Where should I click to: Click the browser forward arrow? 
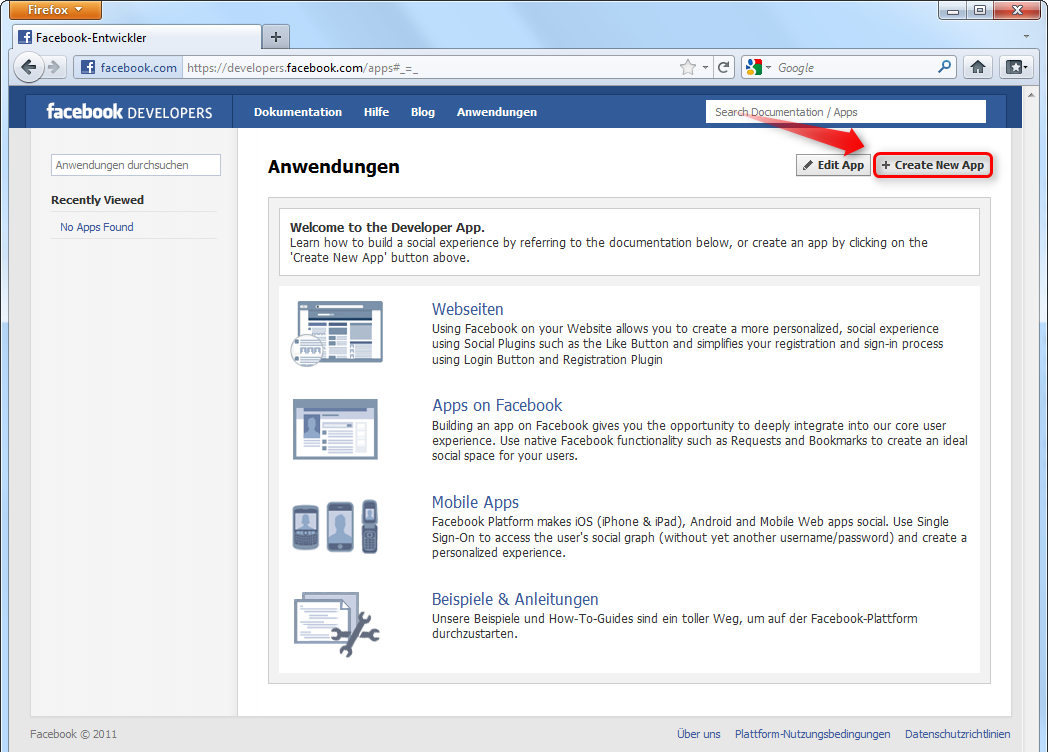click(x=55, y=67)
